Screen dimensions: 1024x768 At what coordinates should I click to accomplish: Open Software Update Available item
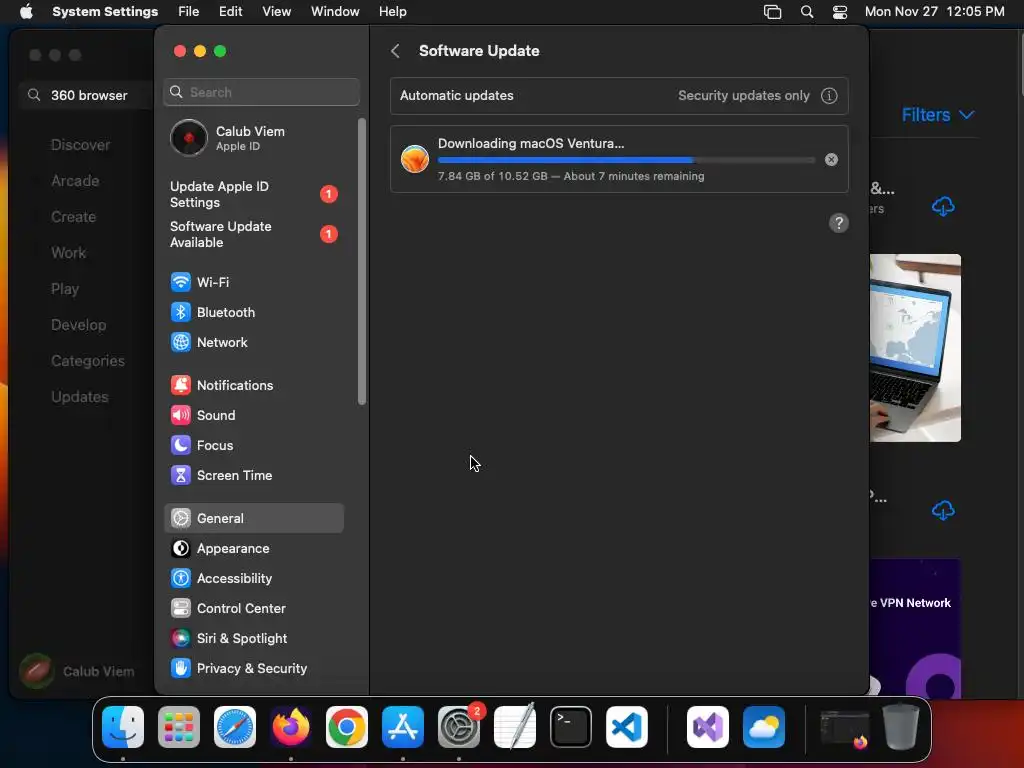pos(253,234)
